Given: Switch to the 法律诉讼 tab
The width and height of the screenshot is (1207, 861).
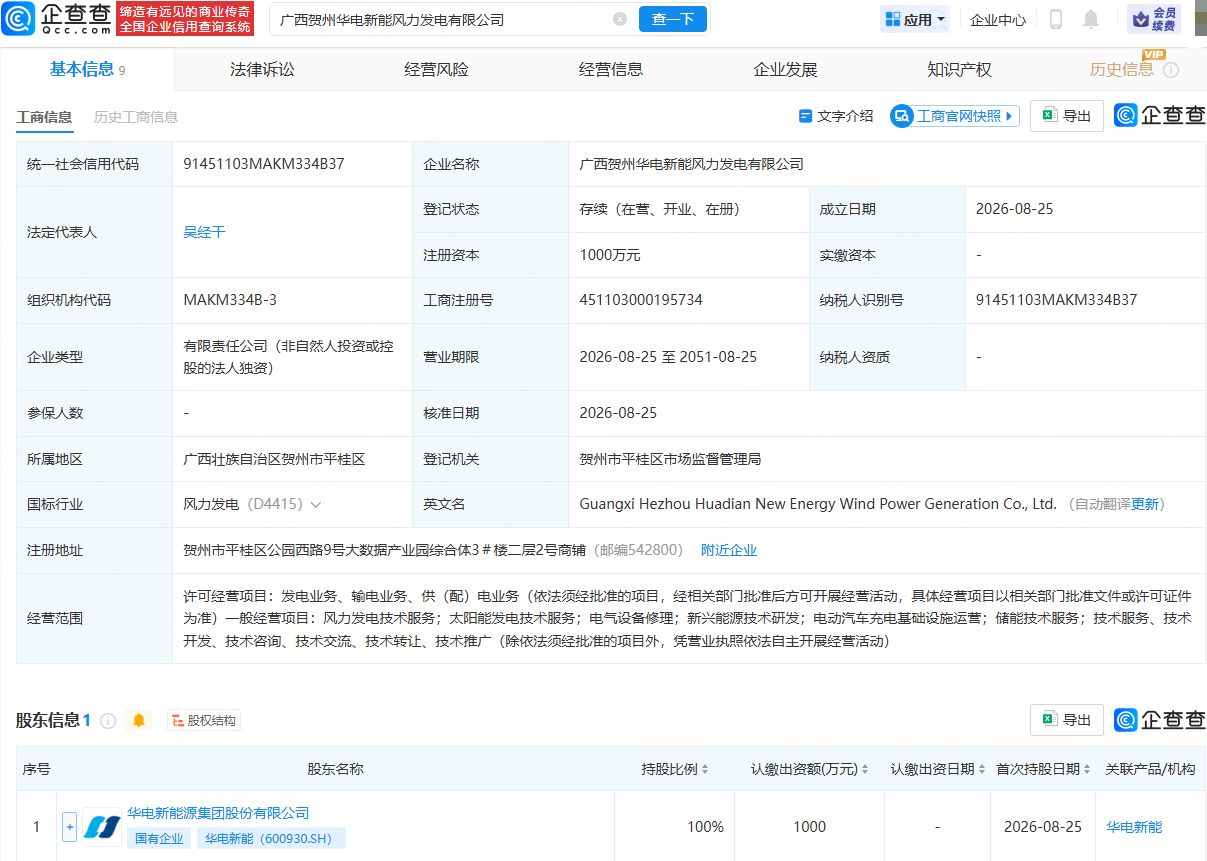Looking at the screenshot, I should (x=262, y=69).
